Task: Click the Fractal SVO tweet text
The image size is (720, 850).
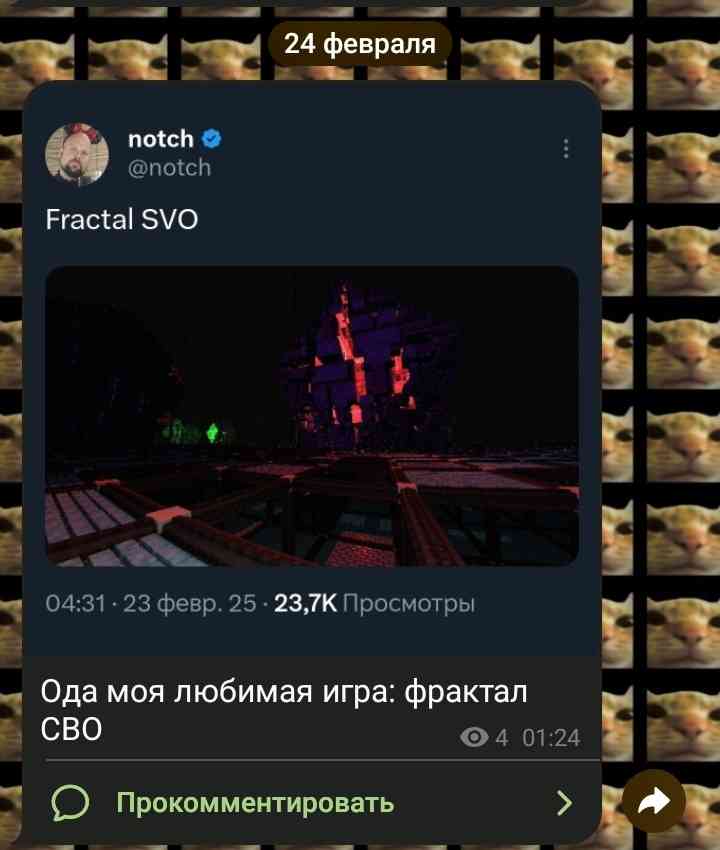Action: [x=121, y=220]
